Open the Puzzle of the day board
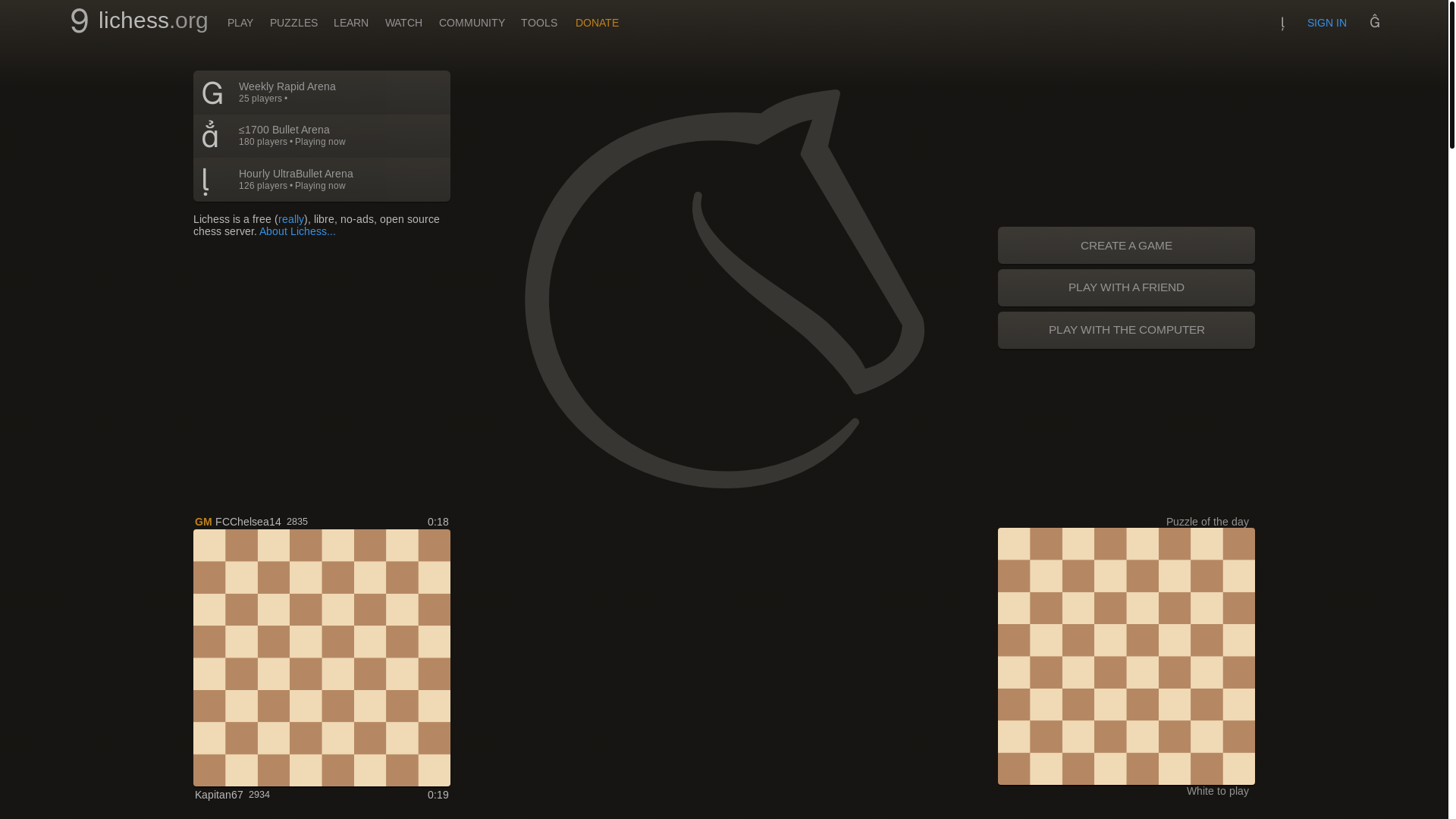The width and height of the screenshot is (1456, 819). [x=1126, y=656]
